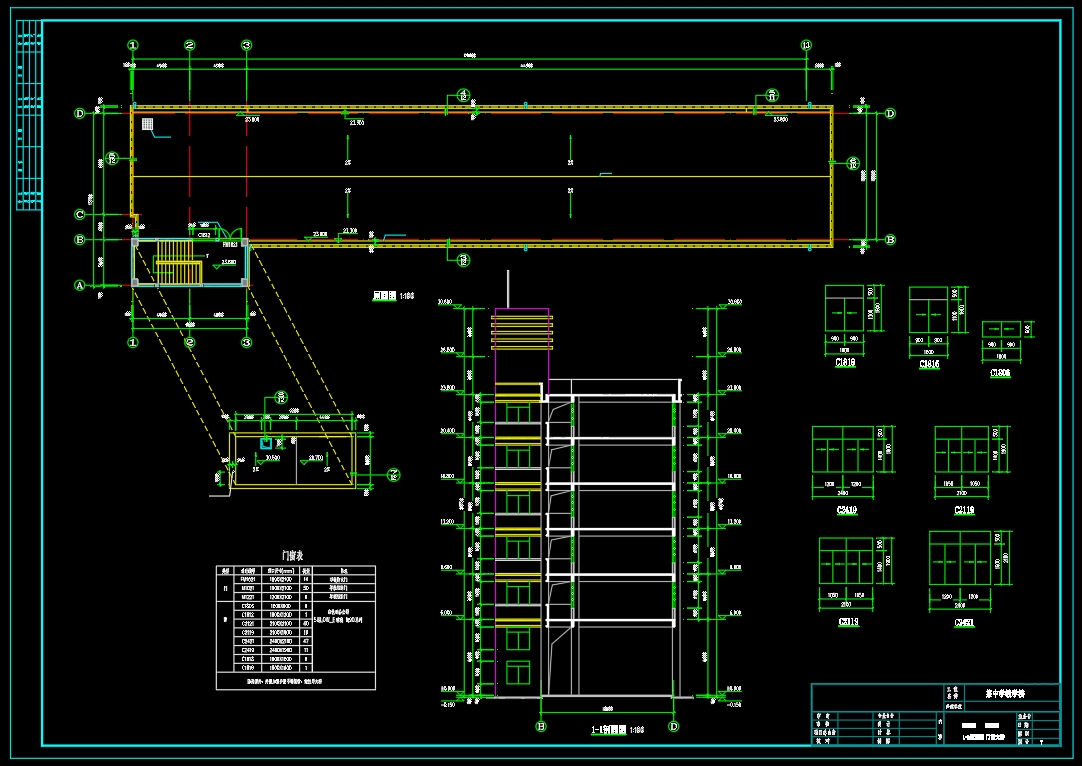Click the C1819 window elevation drawing
Viewport: 1082px width, 766px height.
point(845,308)
